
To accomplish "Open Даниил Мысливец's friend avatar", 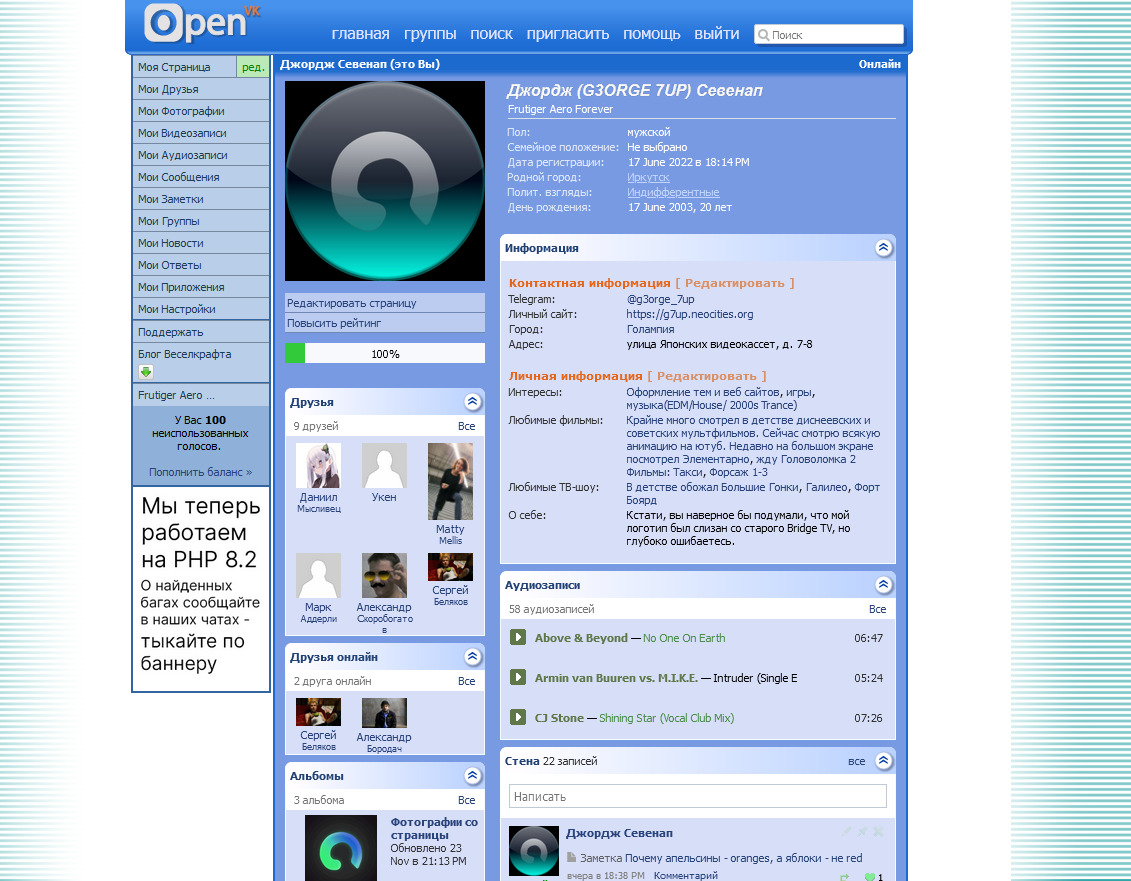I will click(318, 465).
